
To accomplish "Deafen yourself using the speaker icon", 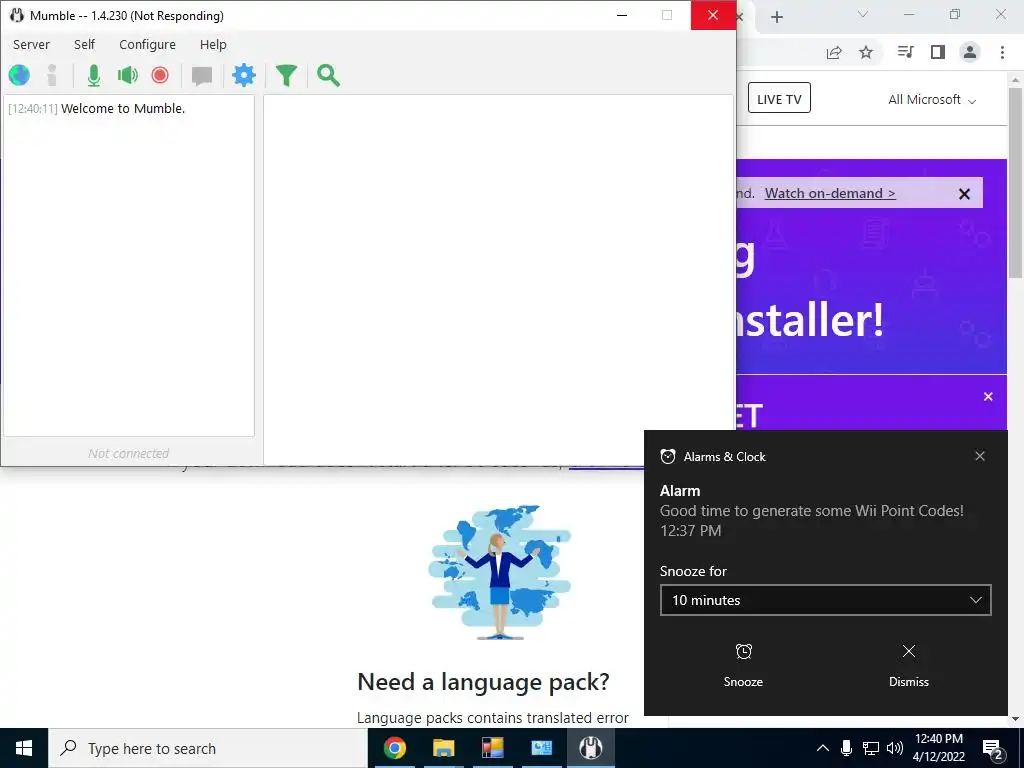I will click(127, 76).
